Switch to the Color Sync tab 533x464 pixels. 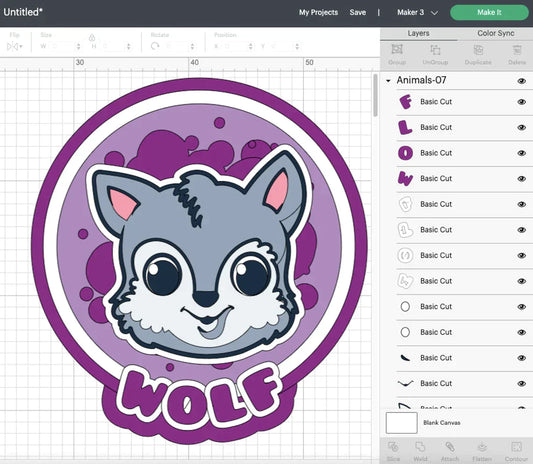(496, 33)
